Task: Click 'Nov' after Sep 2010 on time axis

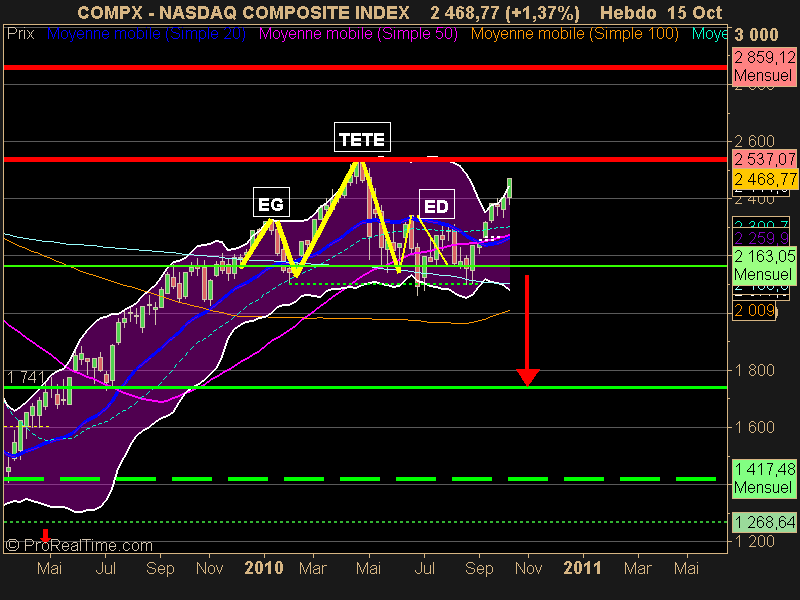Action: [528, 568]
